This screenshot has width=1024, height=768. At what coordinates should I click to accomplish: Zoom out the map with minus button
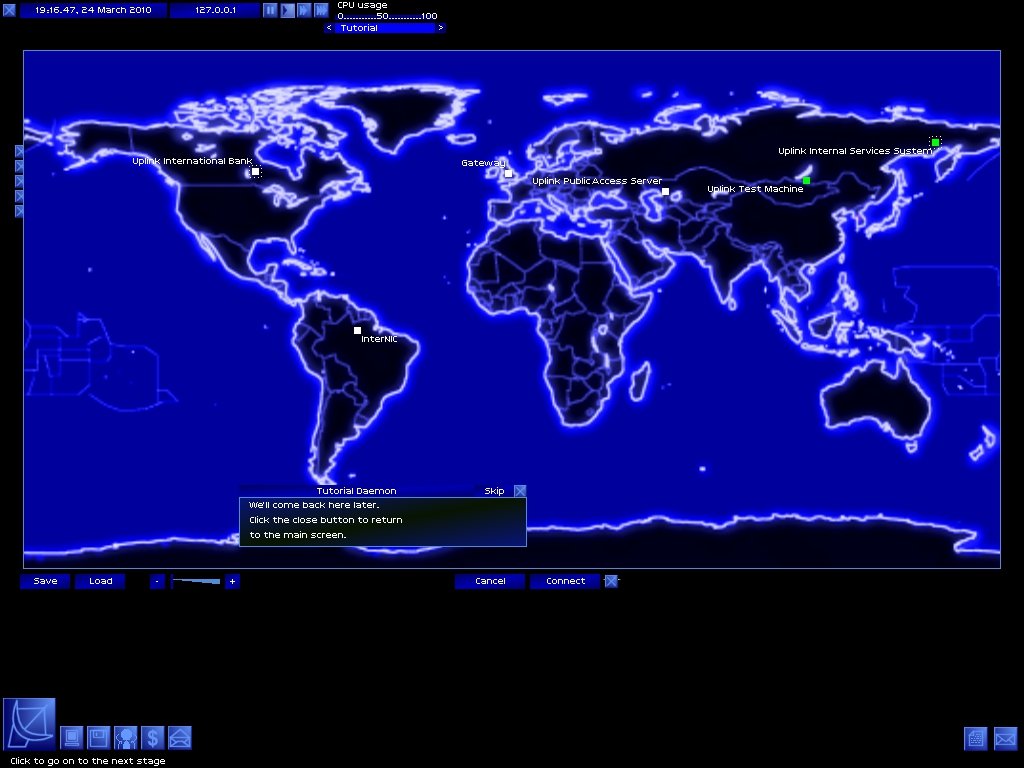pos(157,581)
